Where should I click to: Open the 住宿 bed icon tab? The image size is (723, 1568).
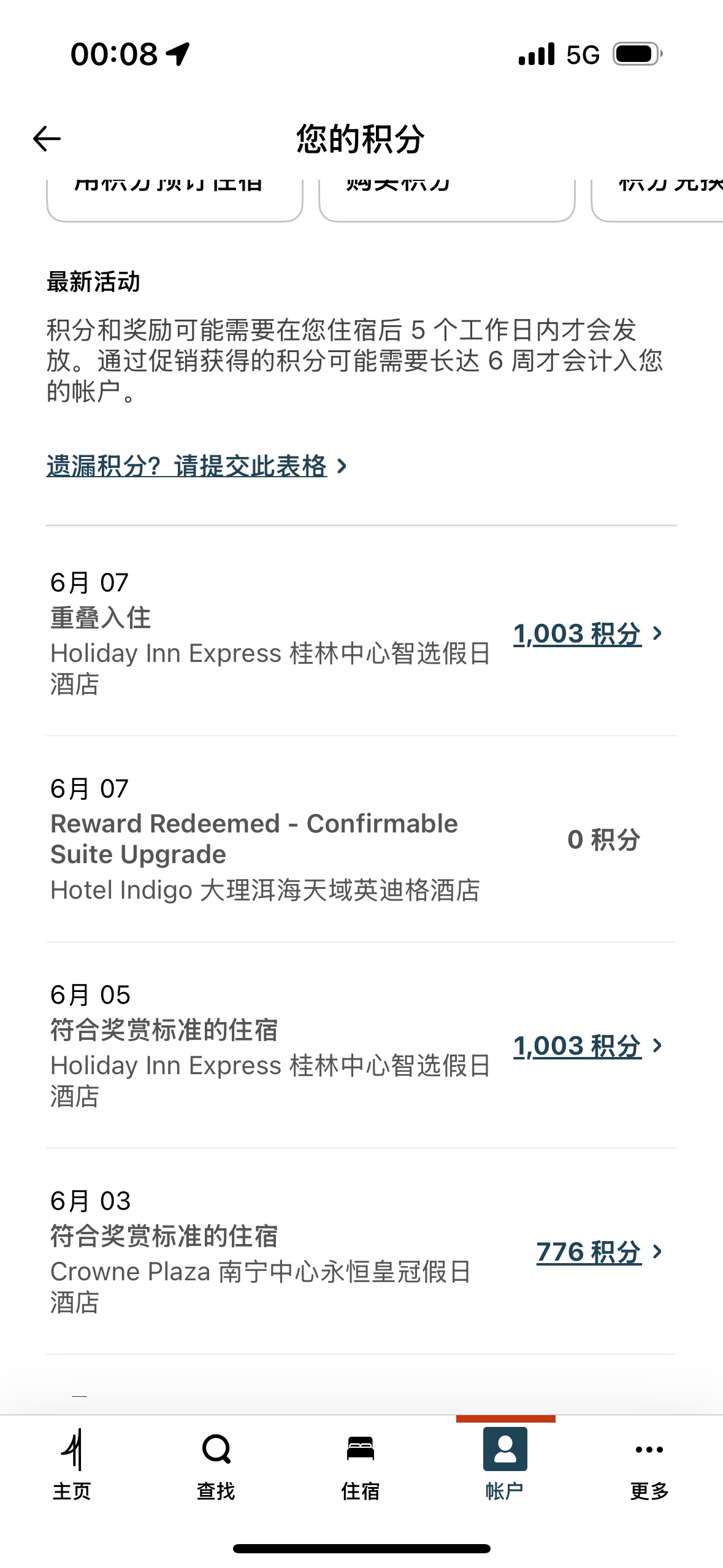click(x=360, y=1448)
